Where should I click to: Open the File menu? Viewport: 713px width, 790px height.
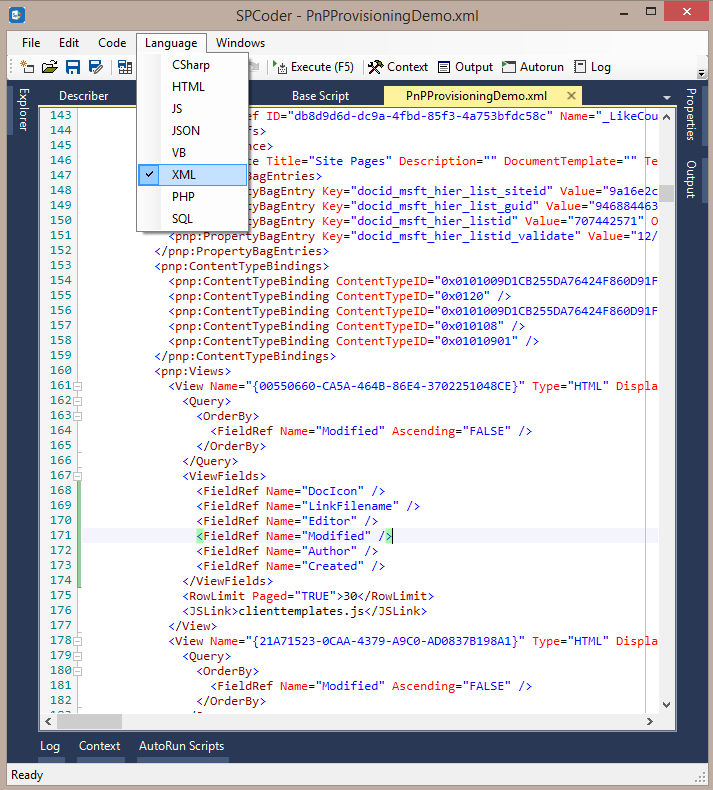pos(31,43)
